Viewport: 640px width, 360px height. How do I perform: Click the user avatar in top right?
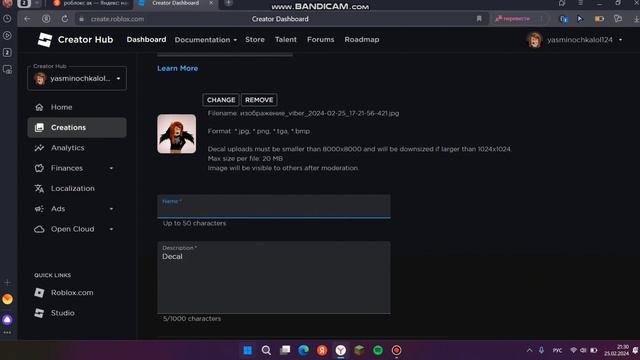tap(534, 40)
